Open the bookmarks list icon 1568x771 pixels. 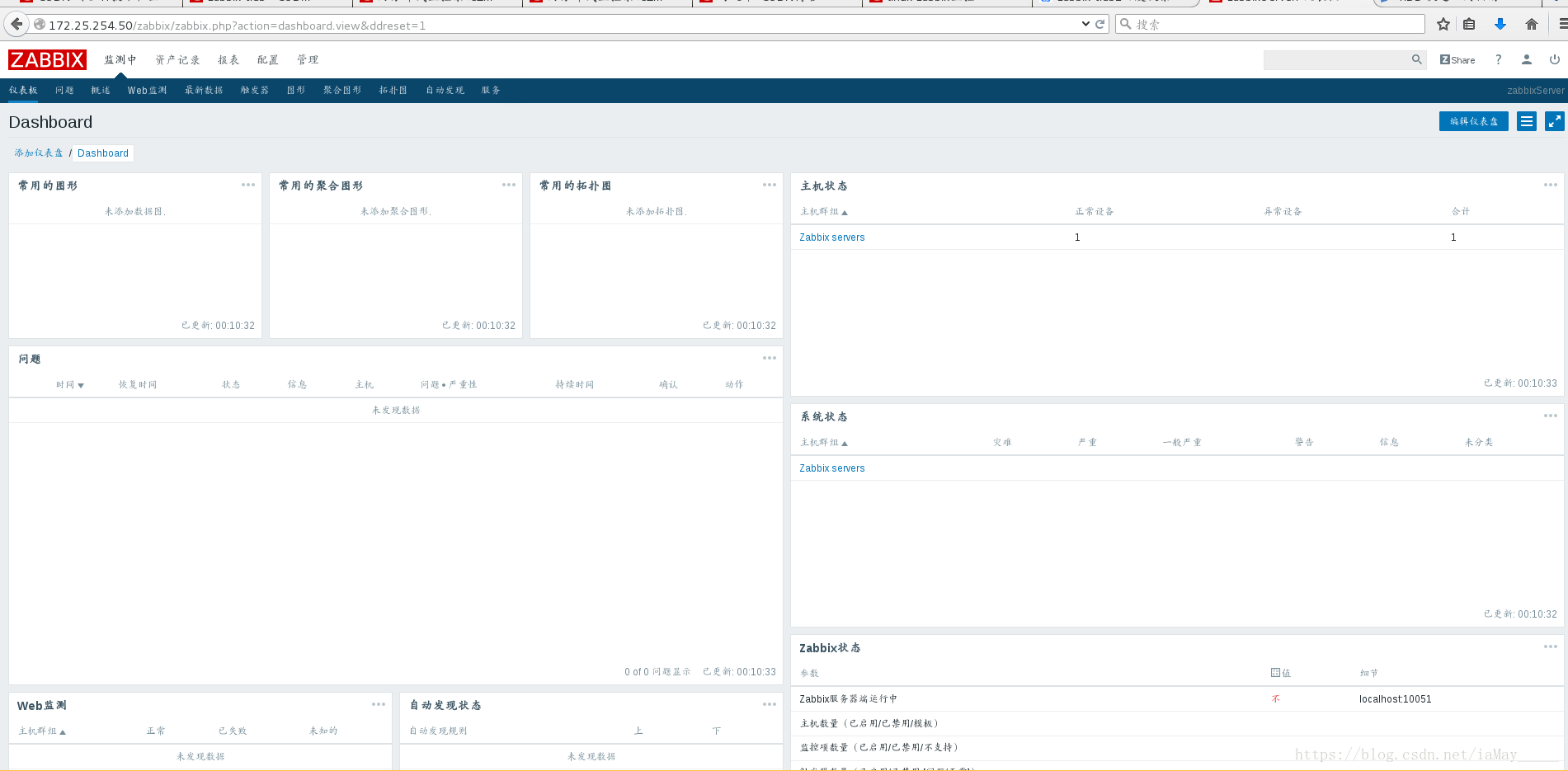[x=1469, y=25]
